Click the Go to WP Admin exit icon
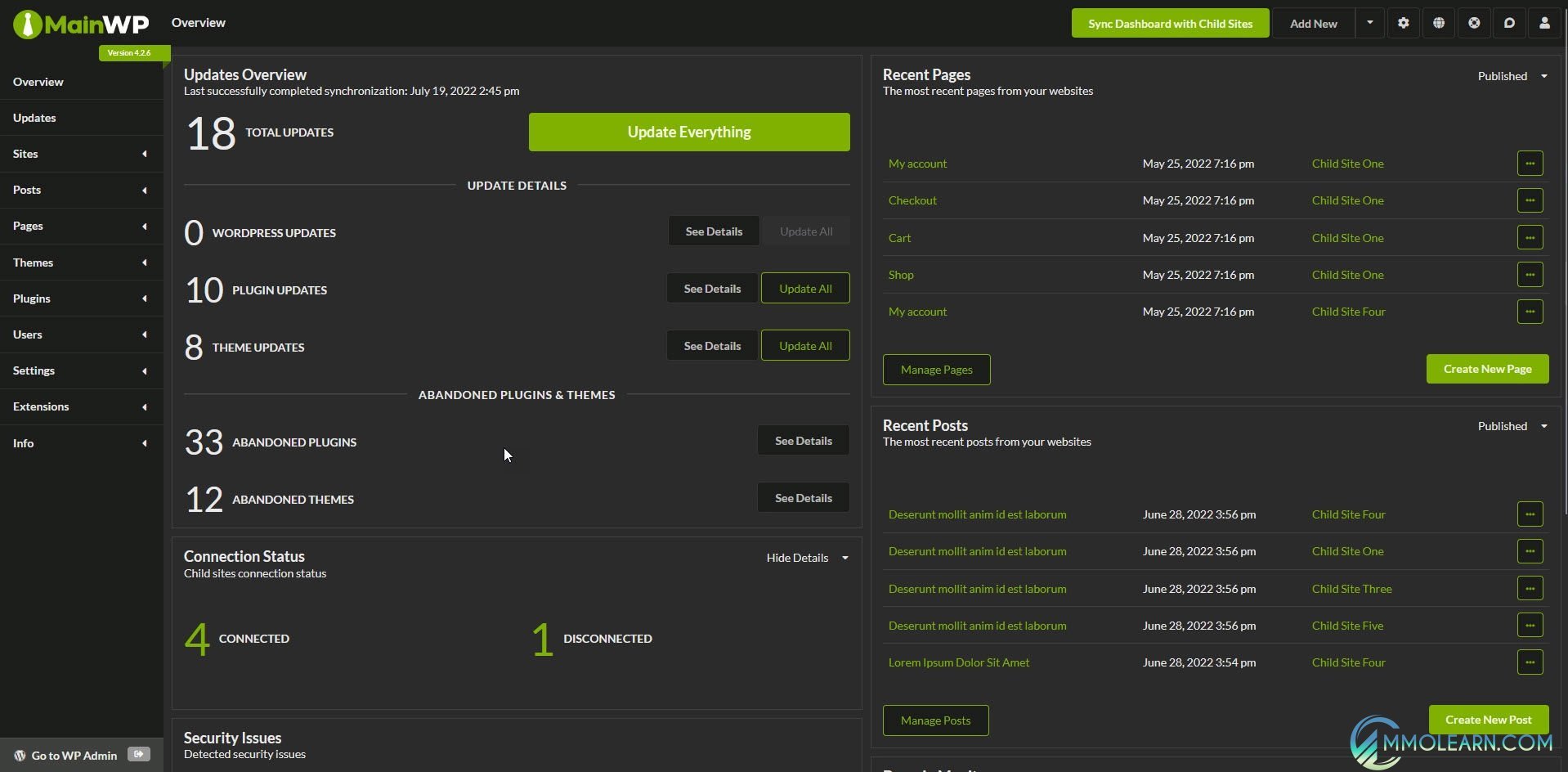This screenshot has height=772, width=1568. pyautogui.click(x=139, y=755)
